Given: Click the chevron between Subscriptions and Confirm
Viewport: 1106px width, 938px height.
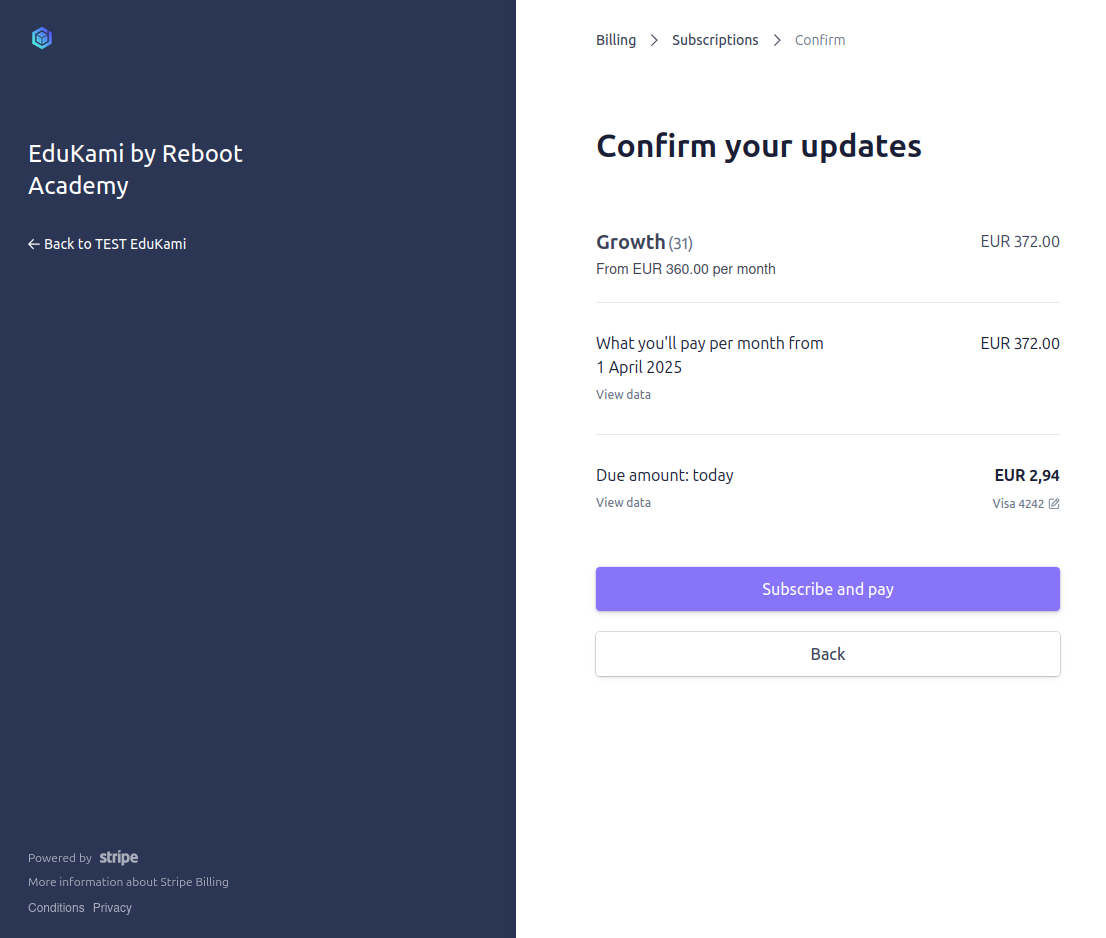Looking at the screenshot, I should click(777, 40).
